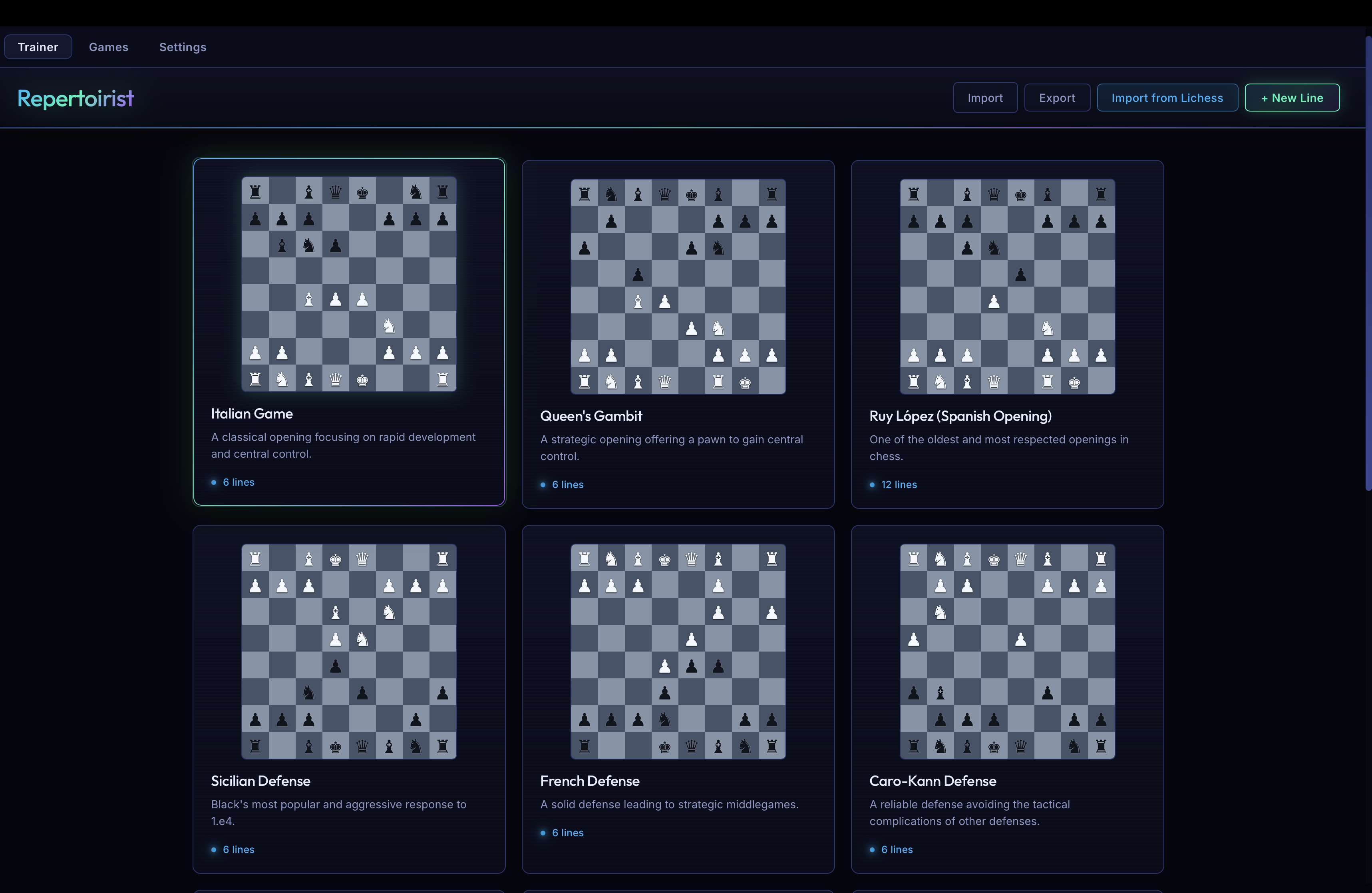Click the Italian Game card title
Image resolution: width=1372 pixels, height=893 pixels.
click(252, 414)
